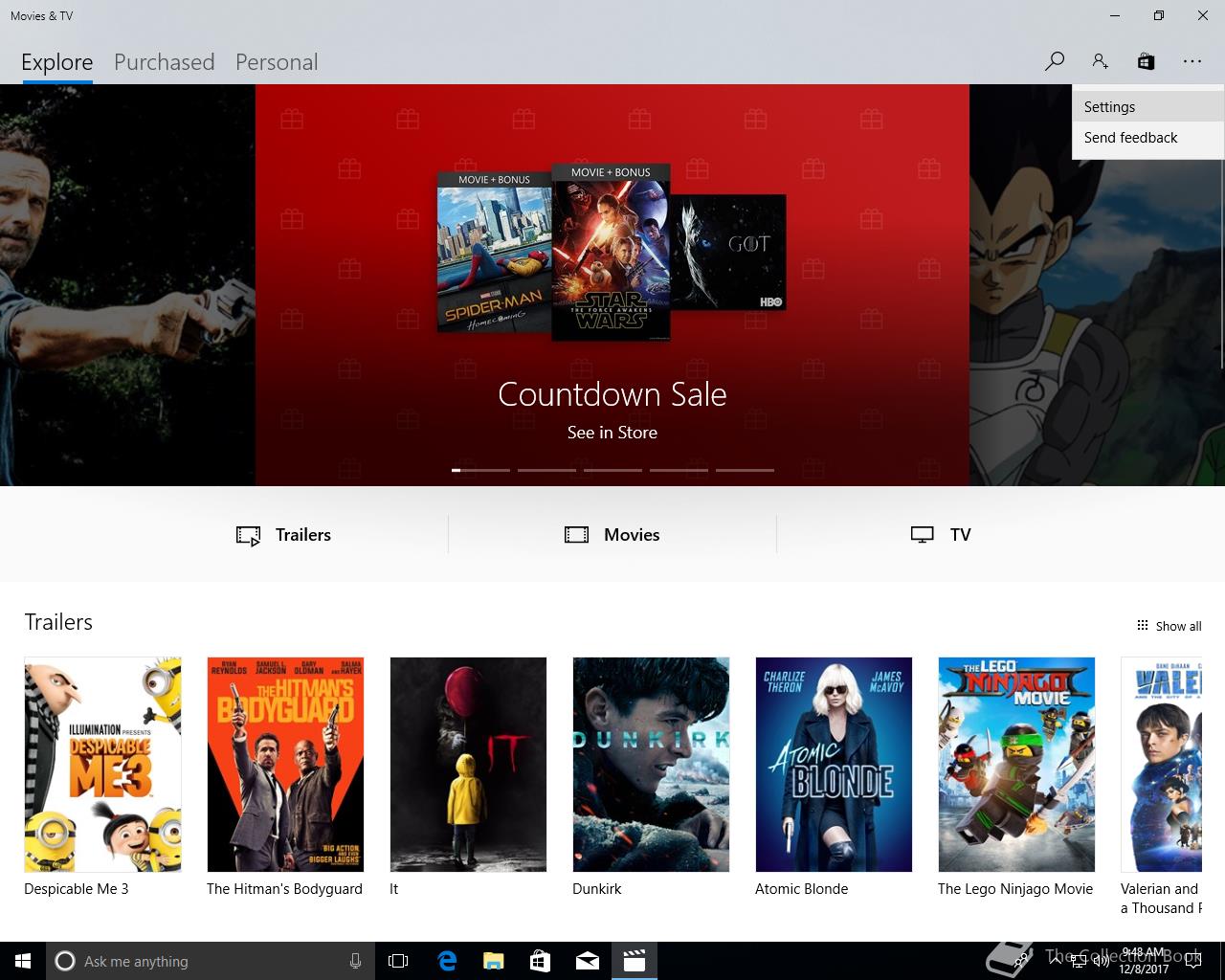Viewport: 1225px width, 980px height.
Task: Click See in Store link
Action: click(612, 433)
